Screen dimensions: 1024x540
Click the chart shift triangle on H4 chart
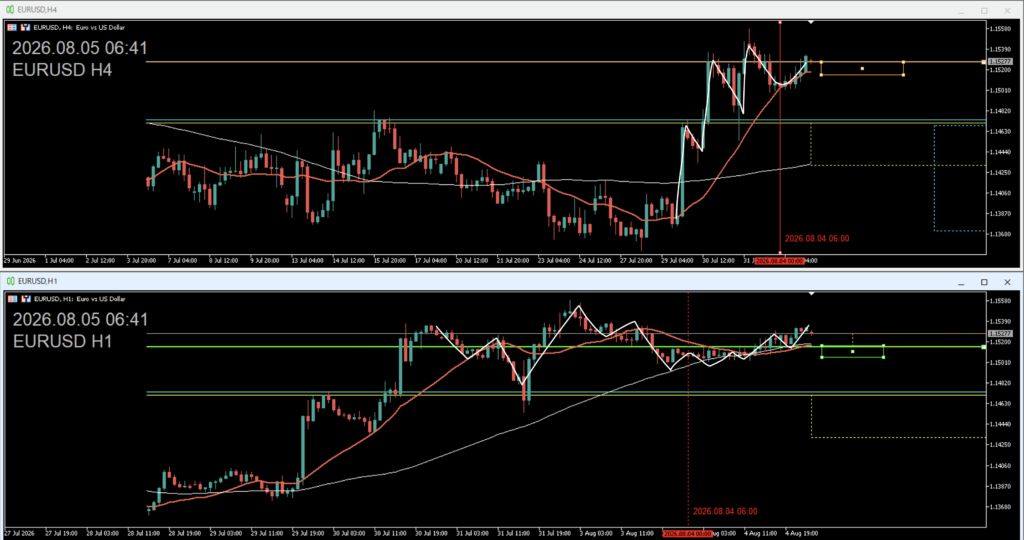point(811,22)
